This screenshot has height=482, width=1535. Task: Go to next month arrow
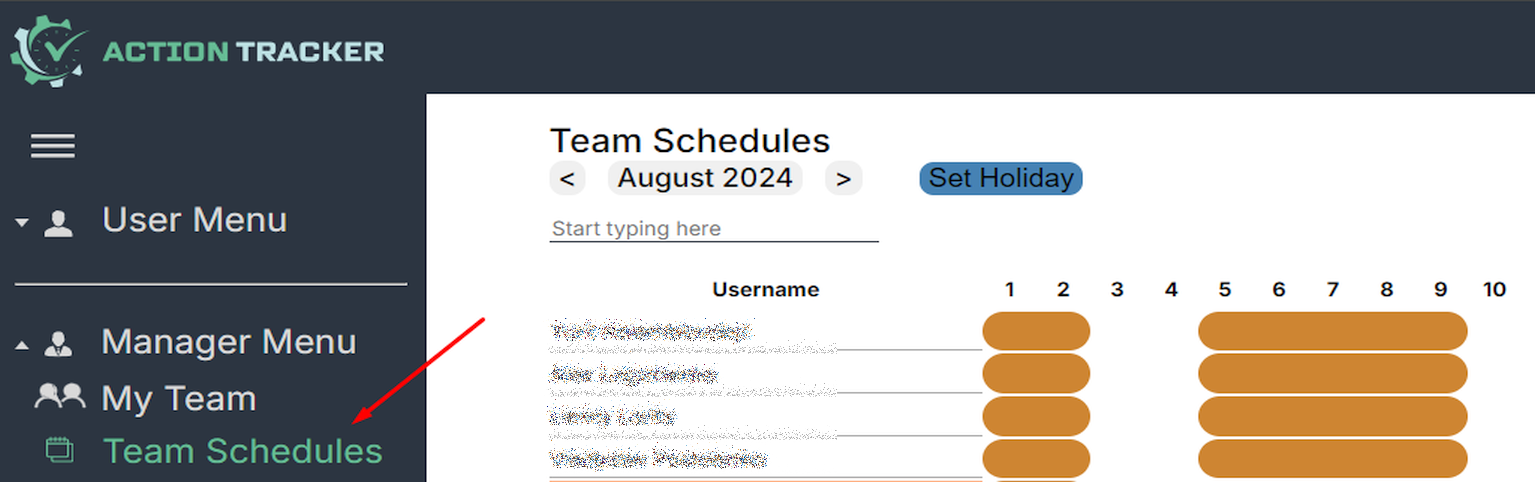click(844, 179)
